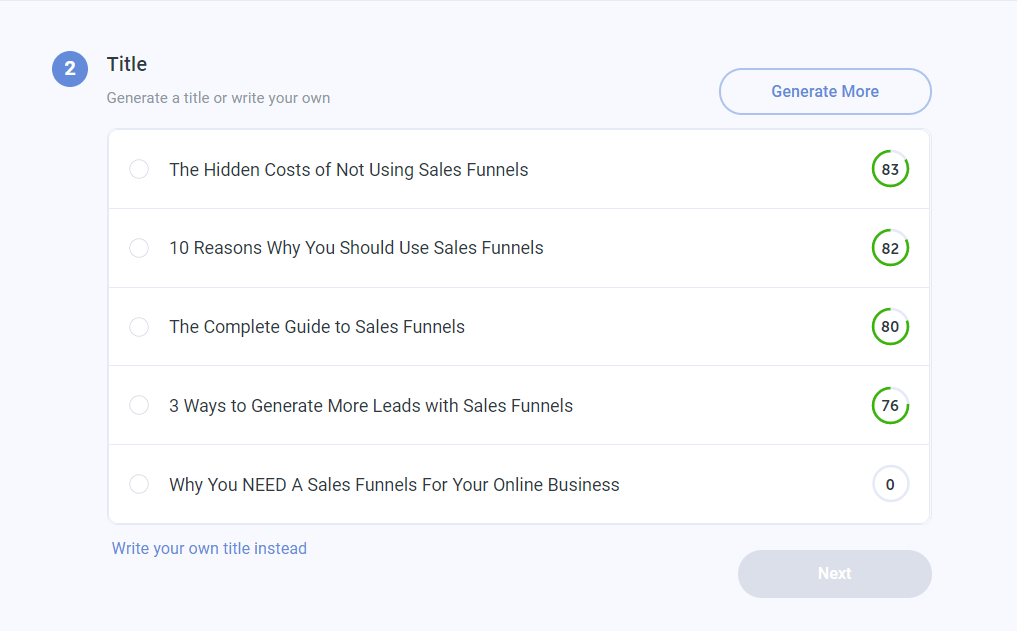1017x631 pixels.
Task: Select the 'Why You NEED' radio button
Action: 139,484
